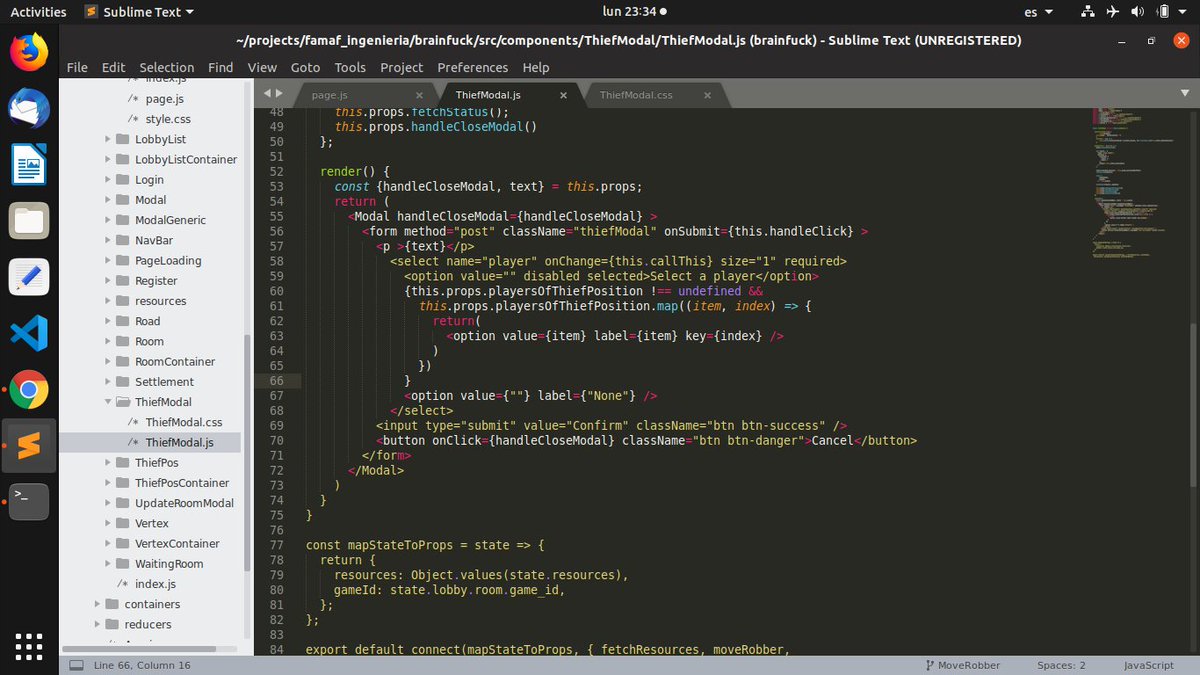Open Firefox from the dock

[x=29, y=51]
